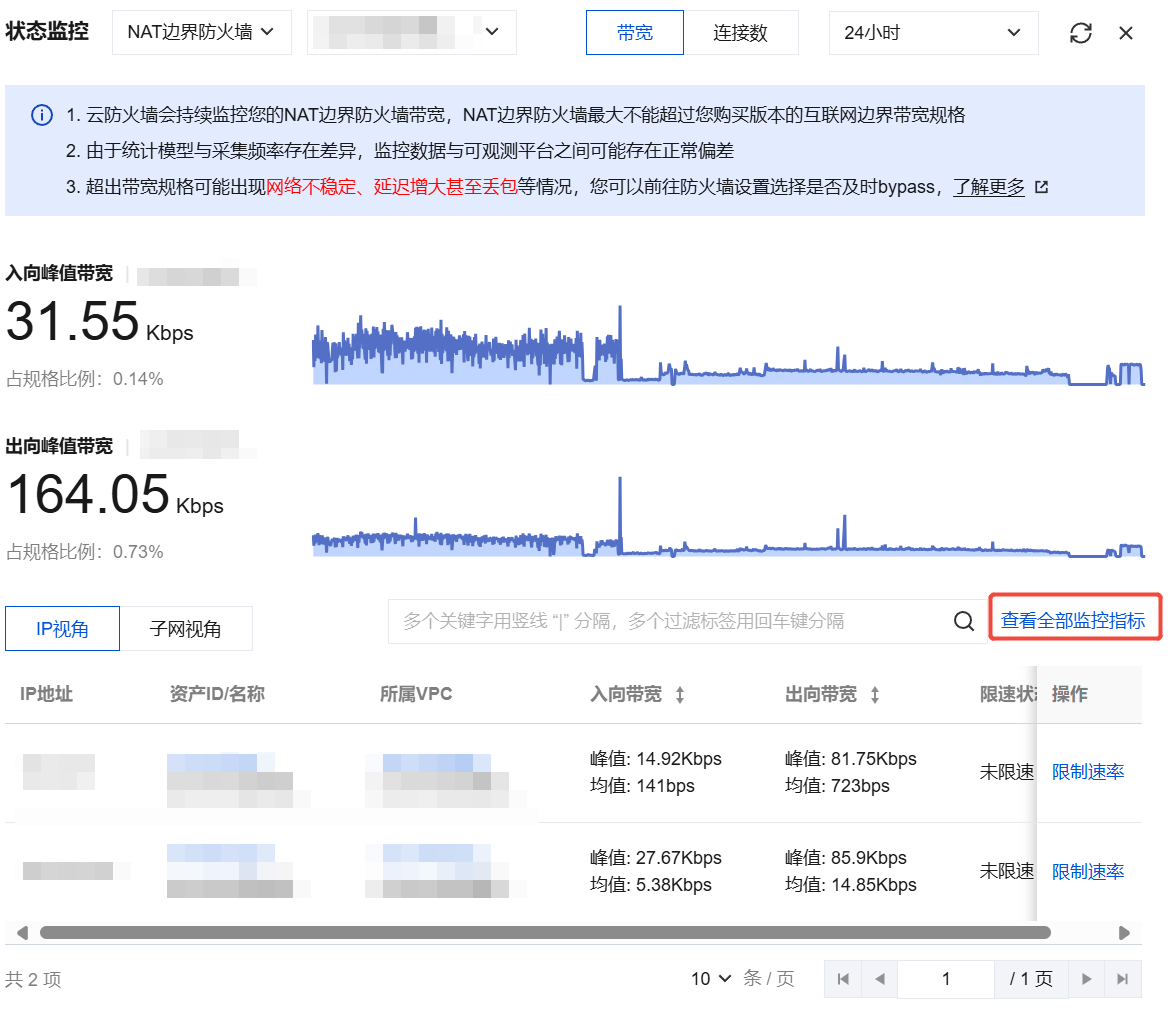Select the 子网视角 tab

[185, 628]
